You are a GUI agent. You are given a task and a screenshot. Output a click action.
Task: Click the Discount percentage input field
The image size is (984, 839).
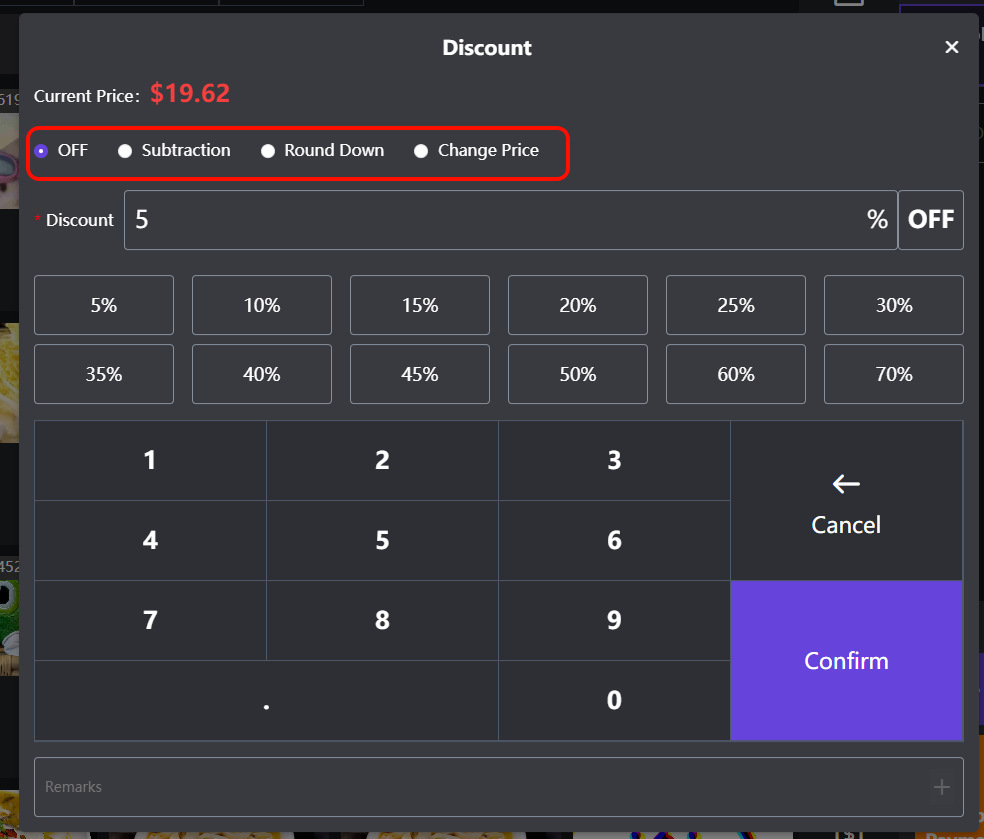(495, 220)
